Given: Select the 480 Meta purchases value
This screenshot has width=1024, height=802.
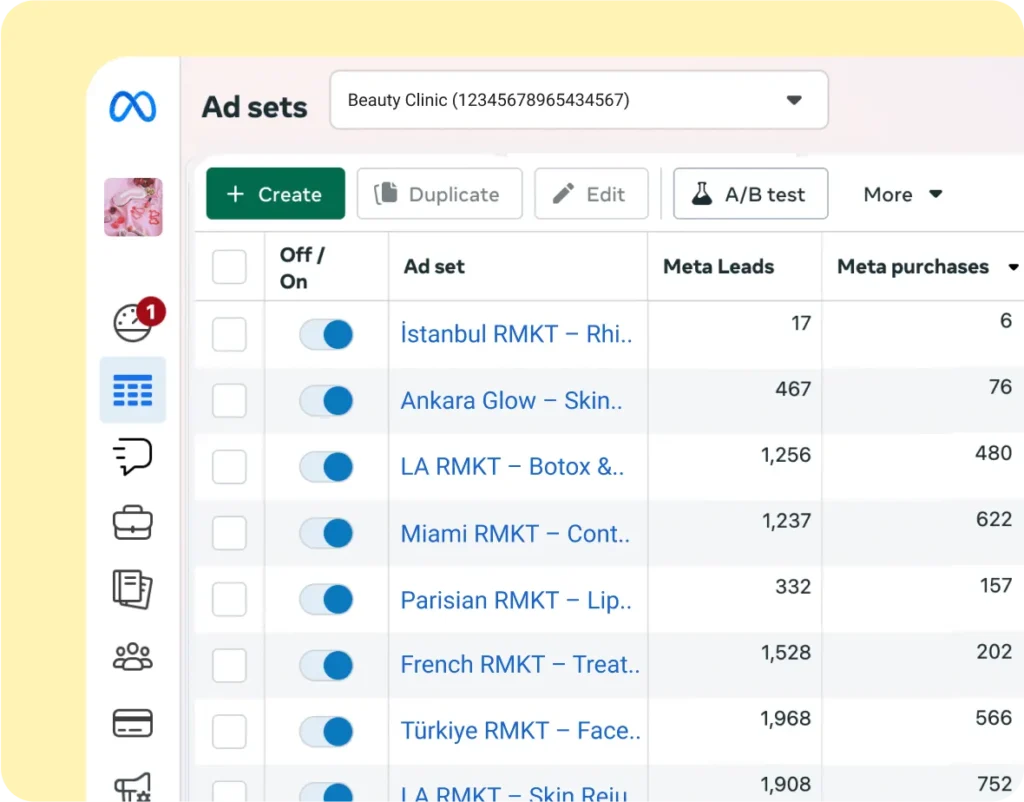Looking at the screenshot, I should 993,453.
